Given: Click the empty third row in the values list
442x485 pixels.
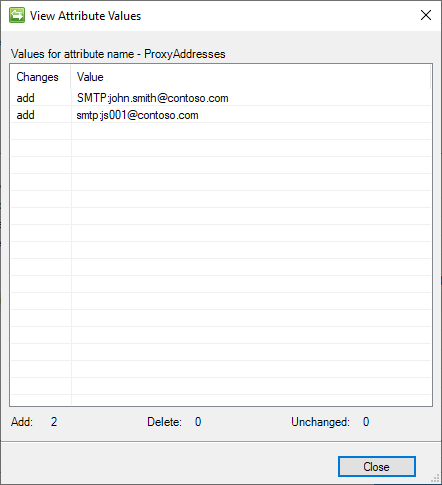Looking at the screenshot, I should click(x=221, y=131).
